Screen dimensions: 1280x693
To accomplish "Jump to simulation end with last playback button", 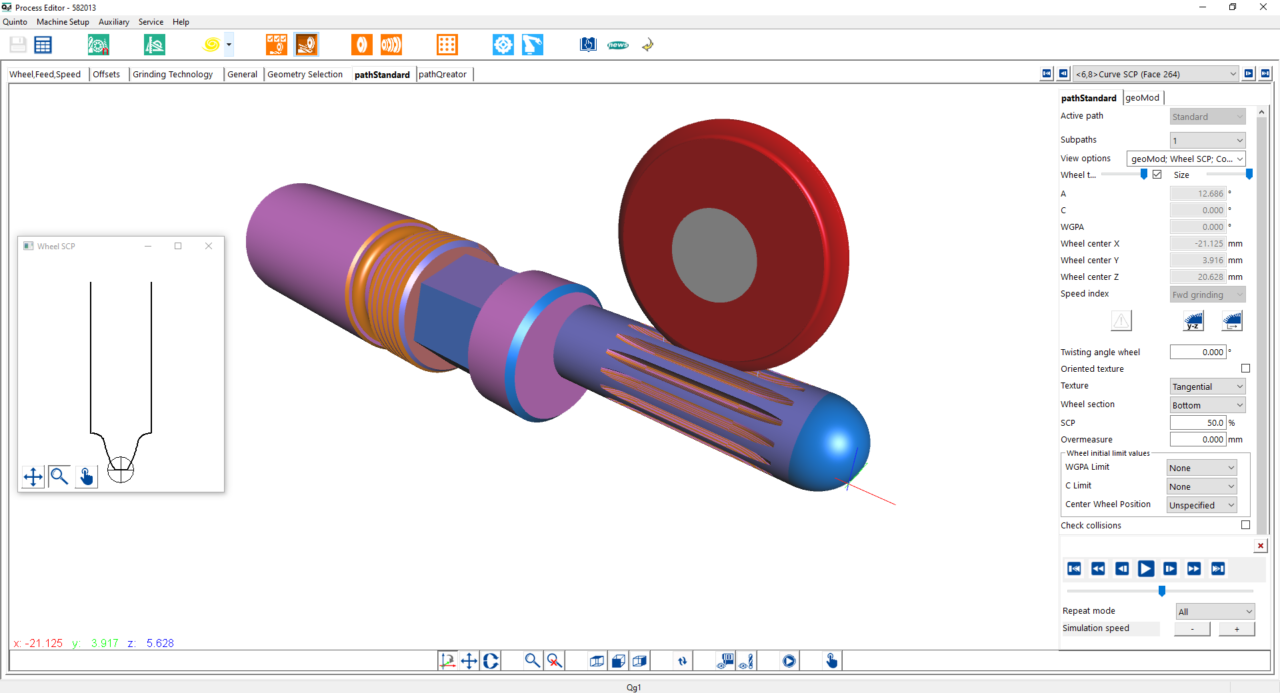I will (1218, 568).
